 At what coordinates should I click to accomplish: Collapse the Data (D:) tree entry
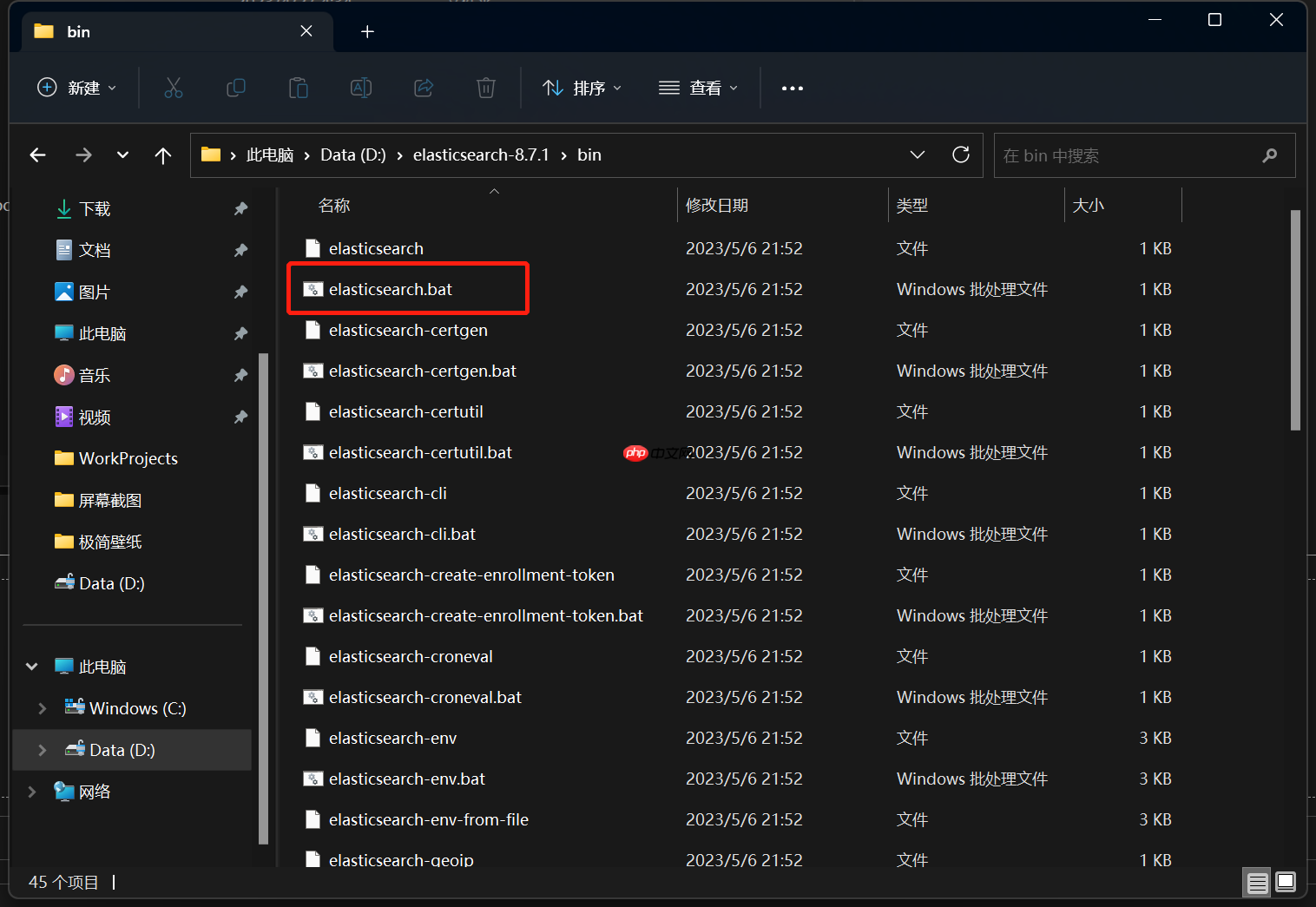tap(42, 750)
